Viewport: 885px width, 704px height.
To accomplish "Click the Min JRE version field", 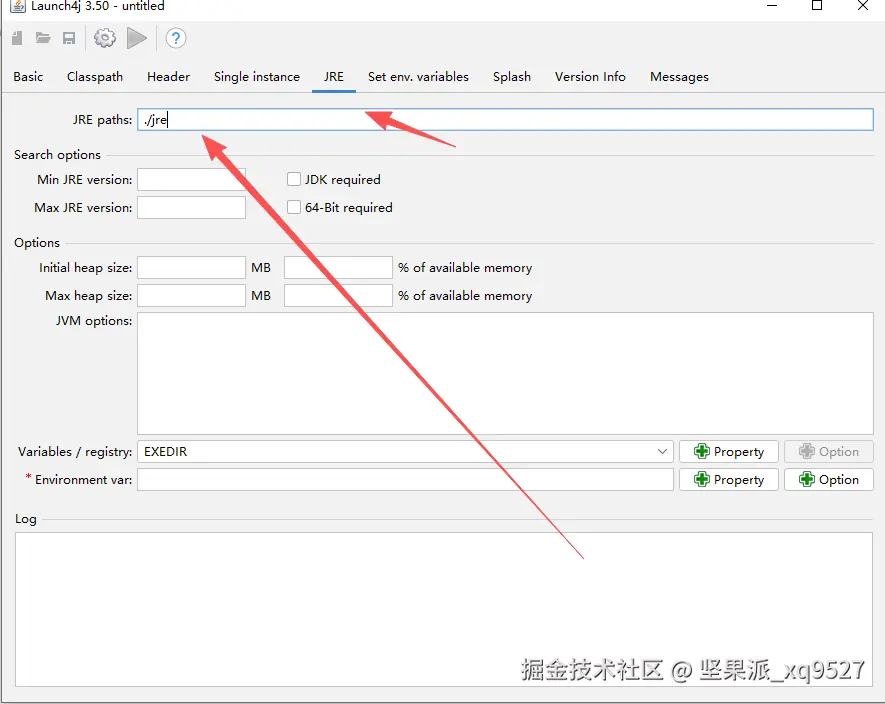I will pos(191,180).
